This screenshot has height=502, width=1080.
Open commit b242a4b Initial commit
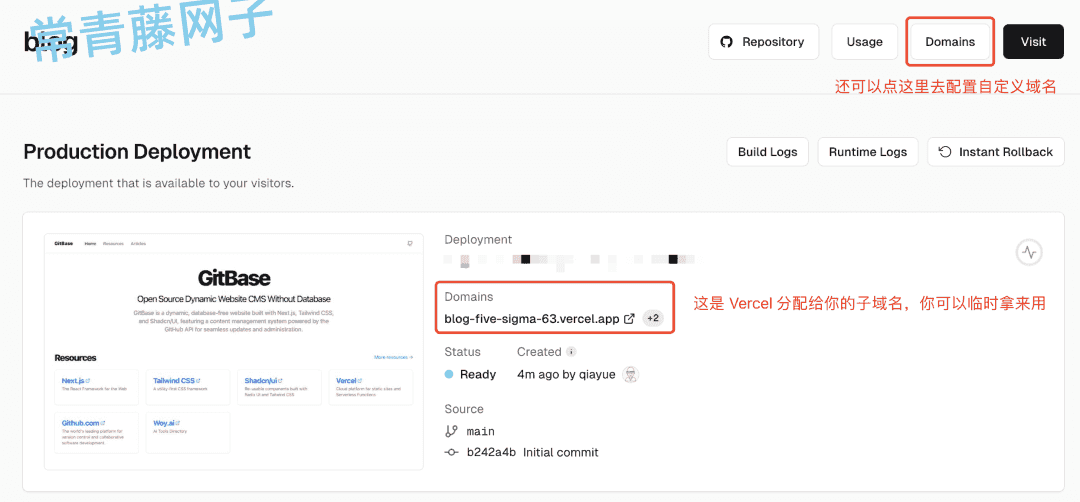point(532,452)
